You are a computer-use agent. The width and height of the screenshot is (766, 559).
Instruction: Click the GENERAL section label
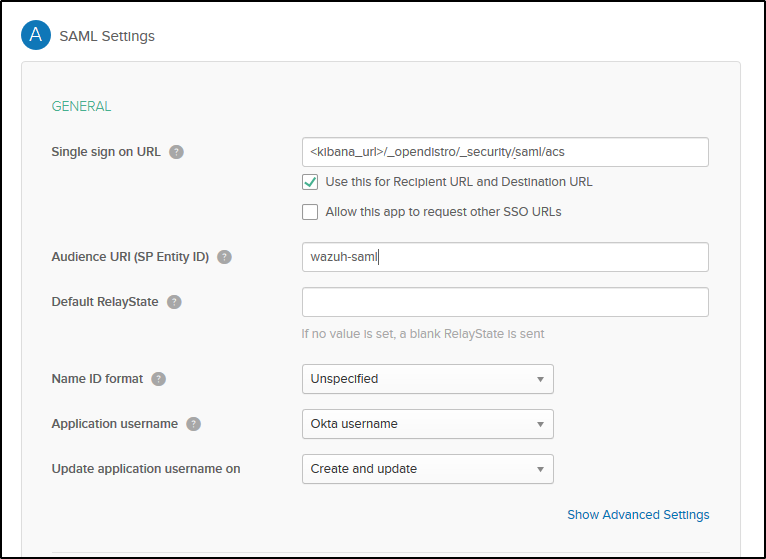[x=81, y=106]
